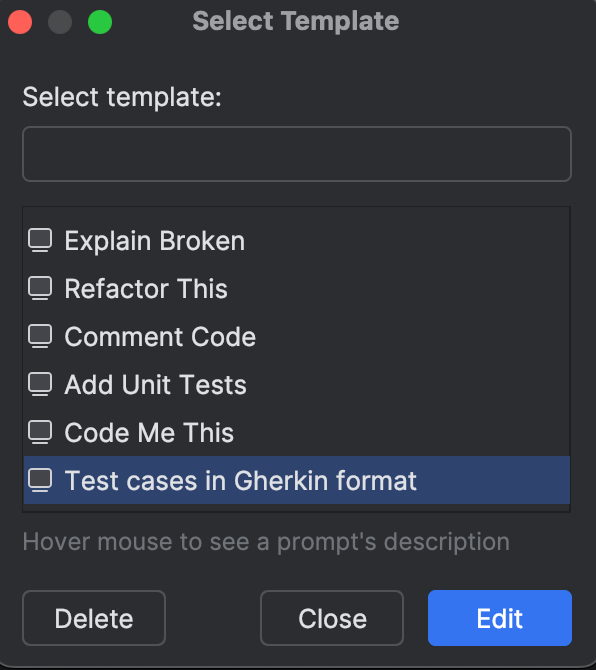Click the icon beside Refactor This

pos(40,288)
